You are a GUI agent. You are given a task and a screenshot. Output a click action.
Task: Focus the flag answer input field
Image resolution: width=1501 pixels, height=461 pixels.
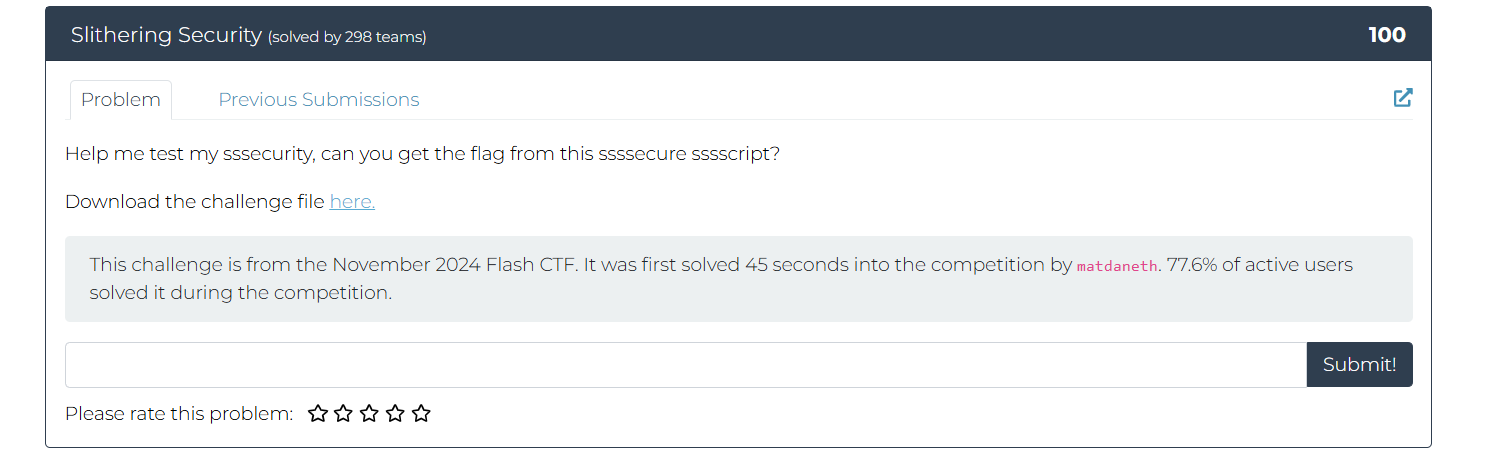click(x=685, y=365)
